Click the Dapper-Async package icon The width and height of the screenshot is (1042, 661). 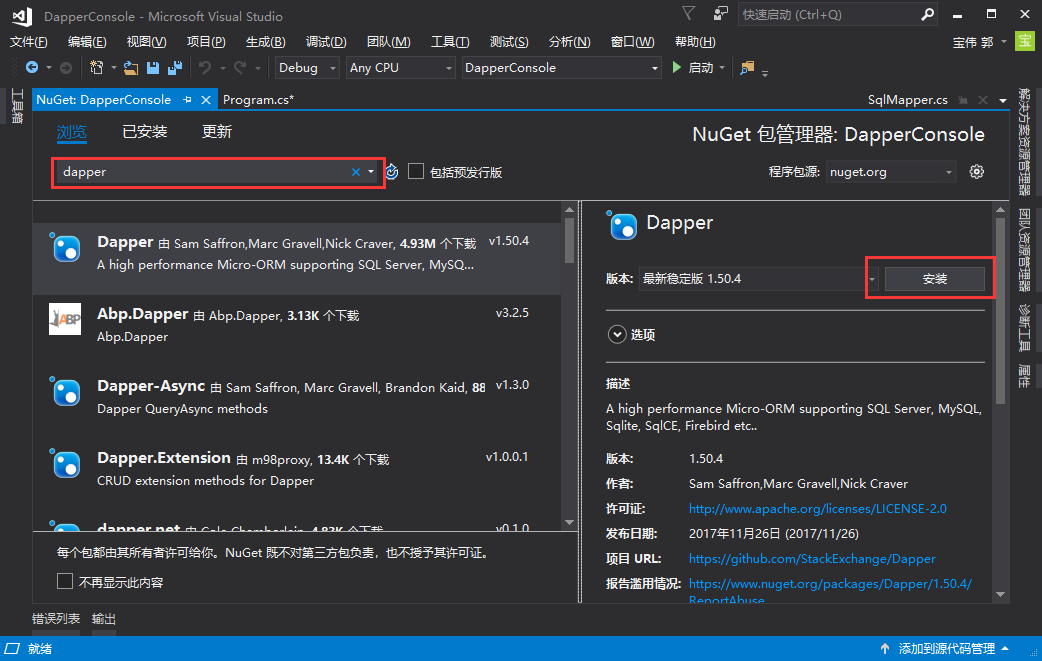[65, 391]
